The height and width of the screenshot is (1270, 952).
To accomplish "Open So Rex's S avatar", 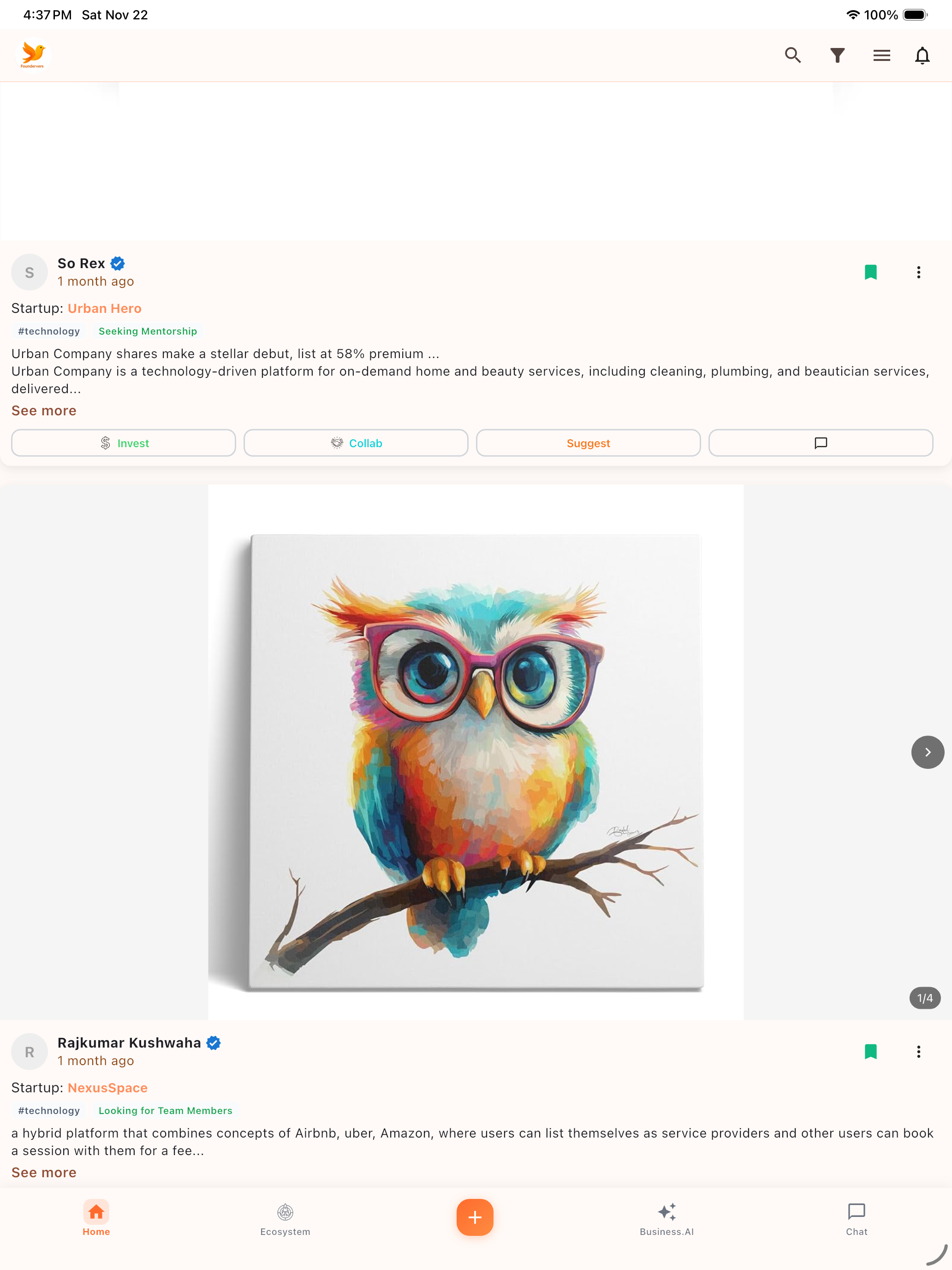I will (29, 272).
